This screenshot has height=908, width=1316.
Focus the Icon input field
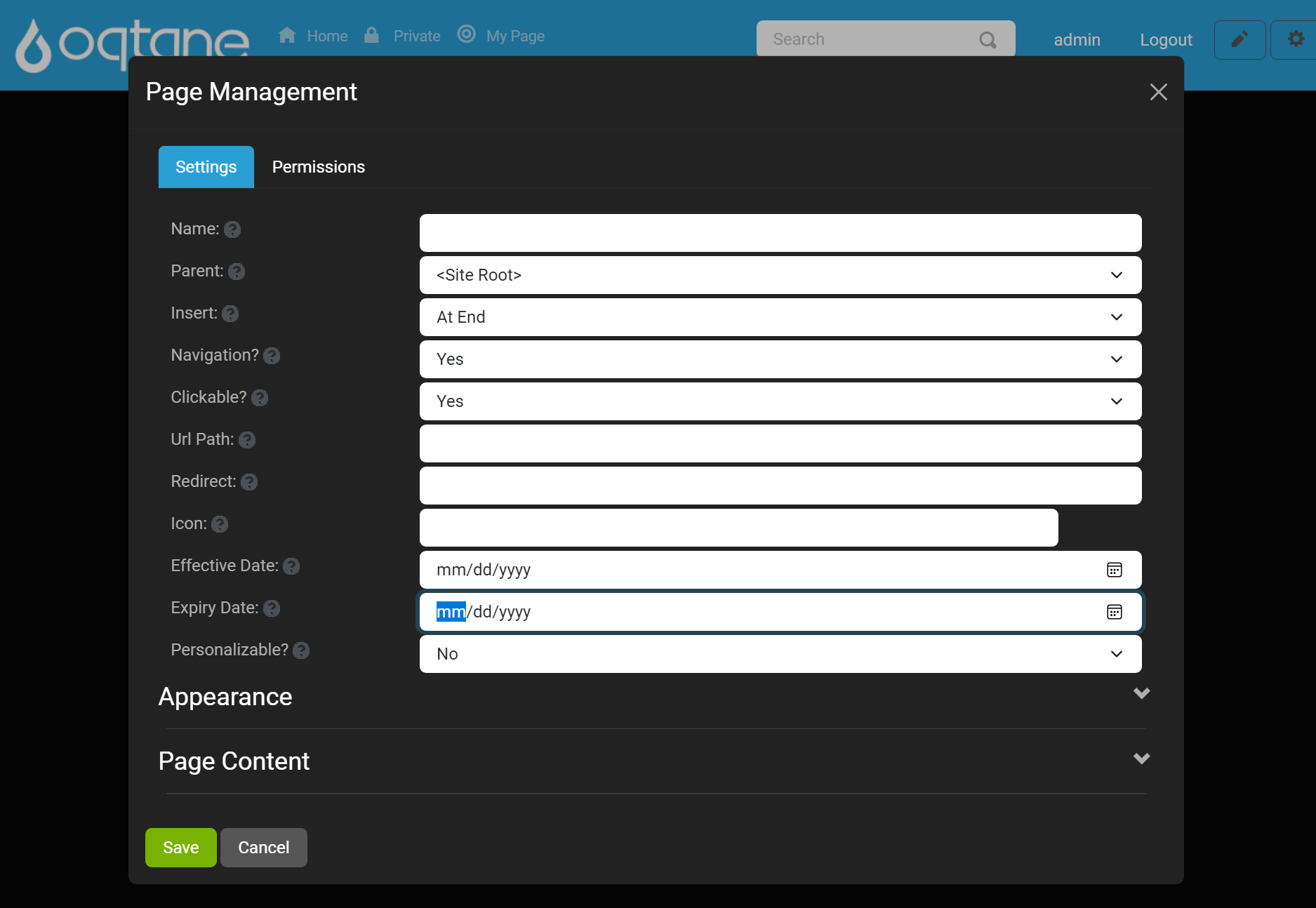(x=738, y=528)
